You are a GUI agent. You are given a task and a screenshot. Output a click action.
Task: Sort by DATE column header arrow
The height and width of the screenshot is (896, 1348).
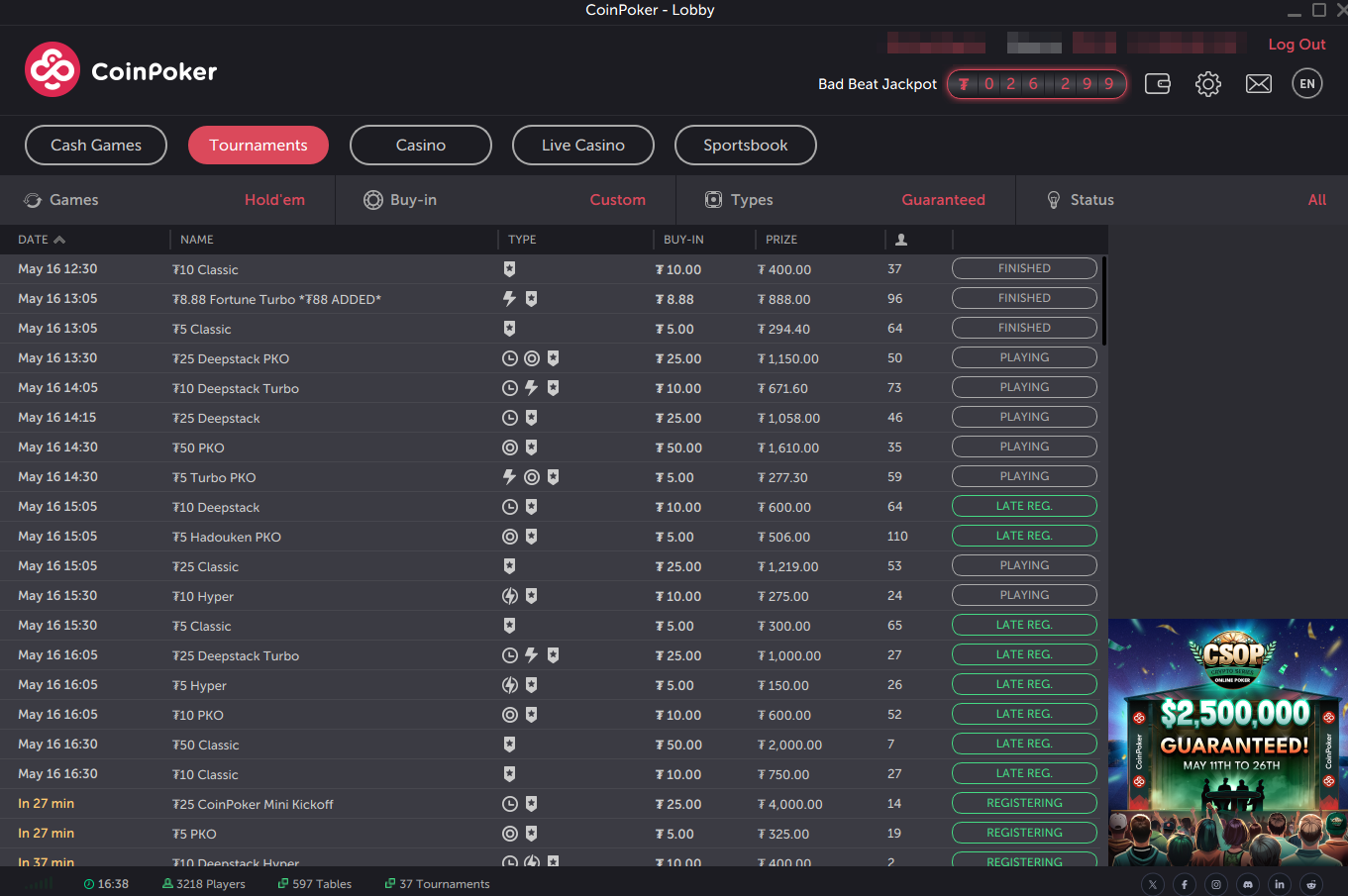point(59,240)
